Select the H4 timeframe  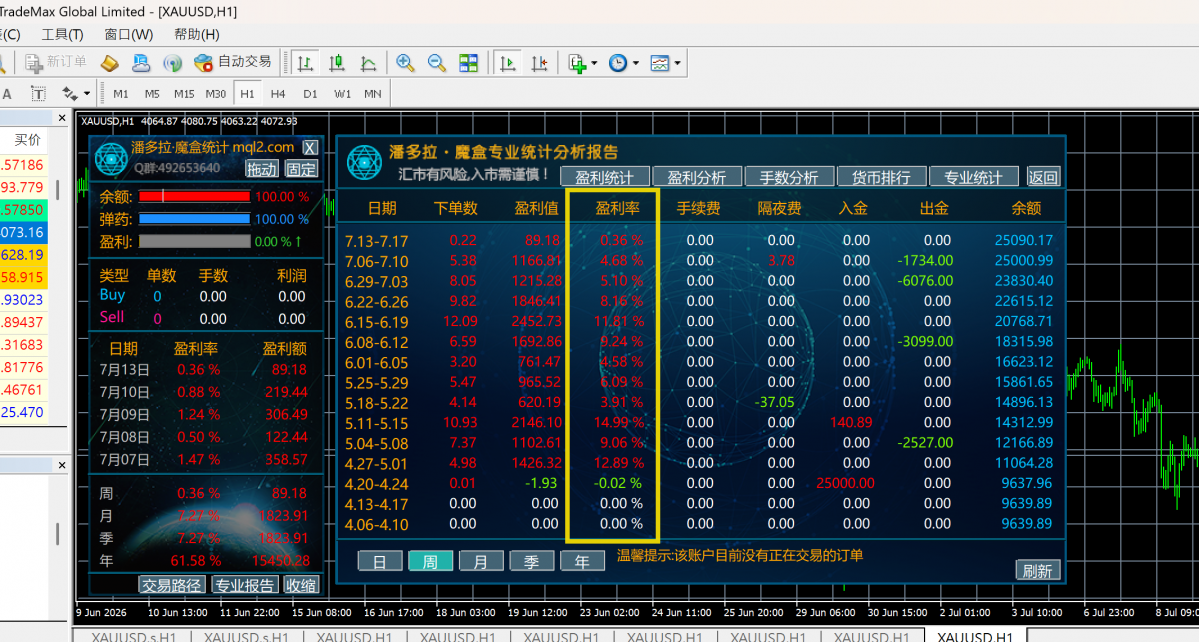click(x=278, y=93)
